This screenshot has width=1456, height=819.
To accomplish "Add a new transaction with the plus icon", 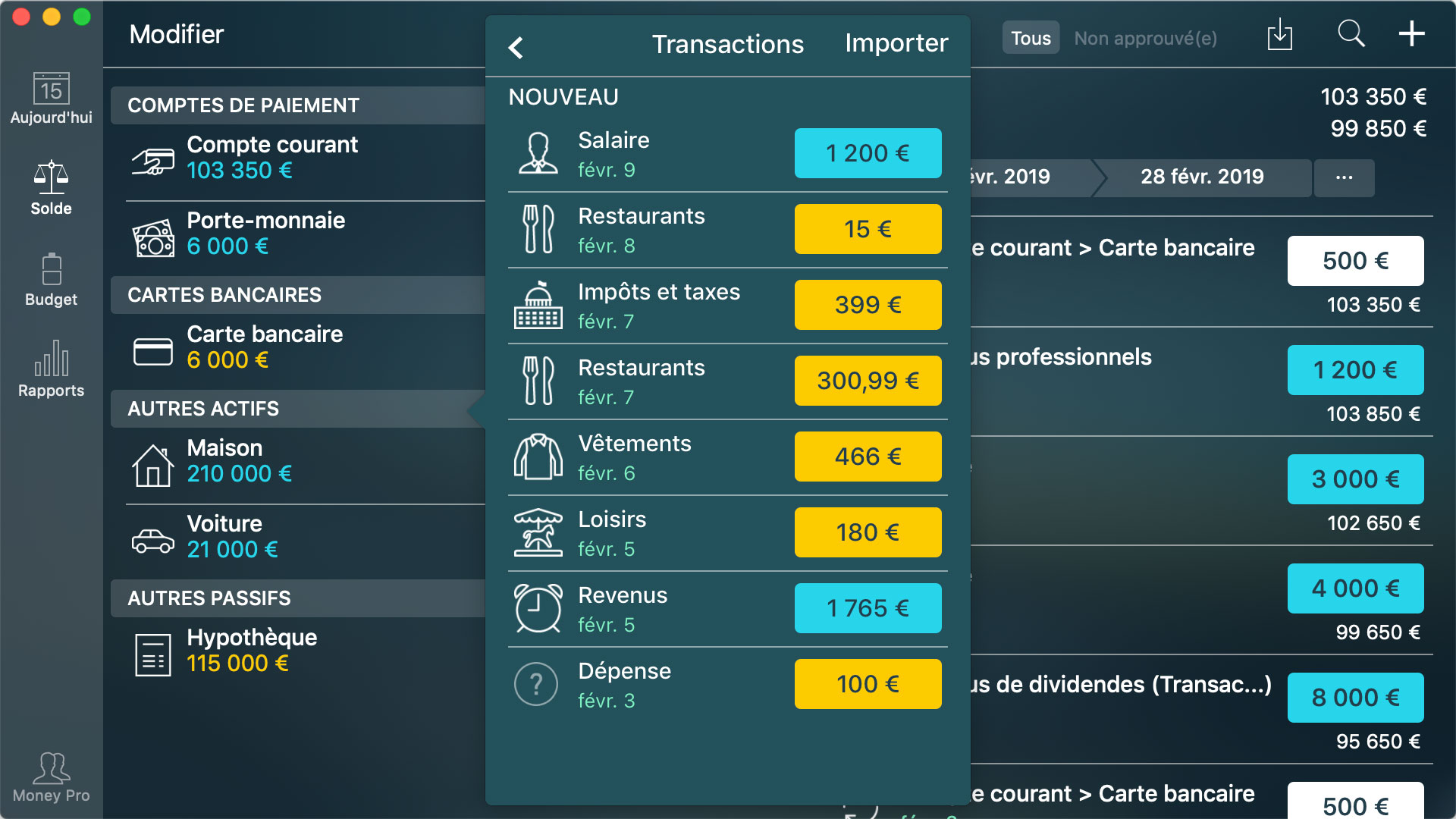I will click(1412, 34).
